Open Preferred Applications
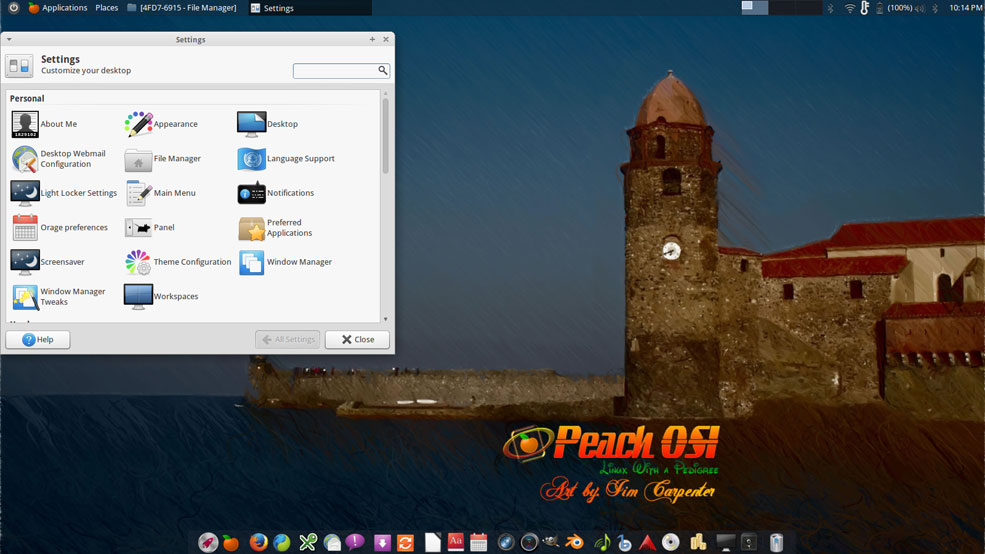The image size is (985, 554). tap(275, 228)
